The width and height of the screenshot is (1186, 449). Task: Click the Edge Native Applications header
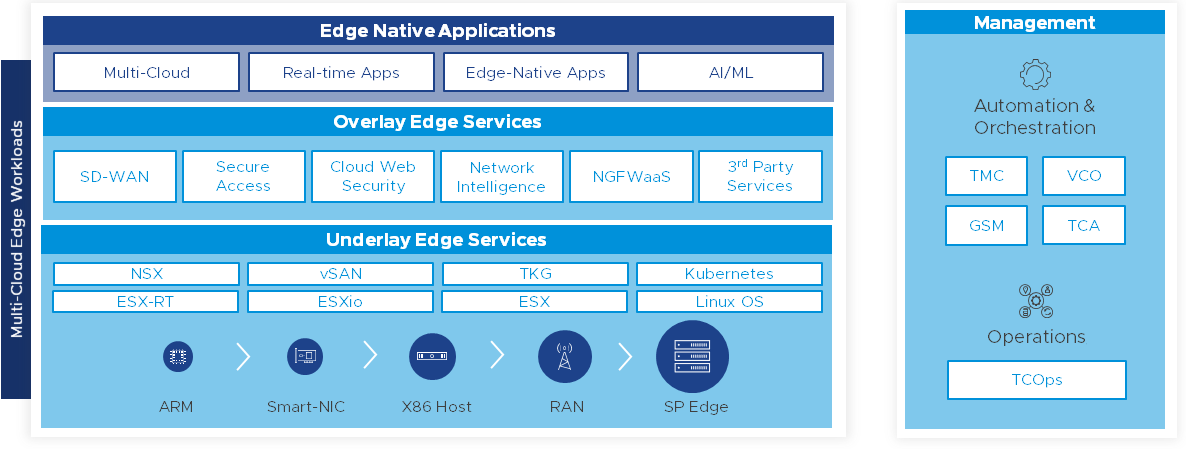click(438, 31)
